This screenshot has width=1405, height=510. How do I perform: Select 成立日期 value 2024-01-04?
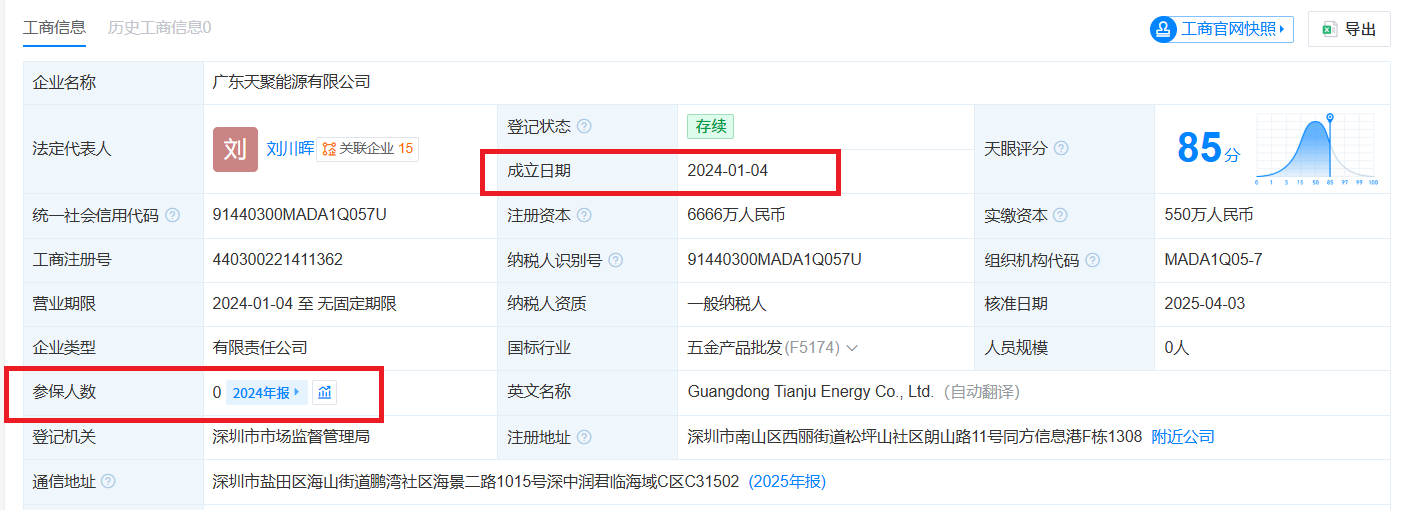click(x=728, y=171)
